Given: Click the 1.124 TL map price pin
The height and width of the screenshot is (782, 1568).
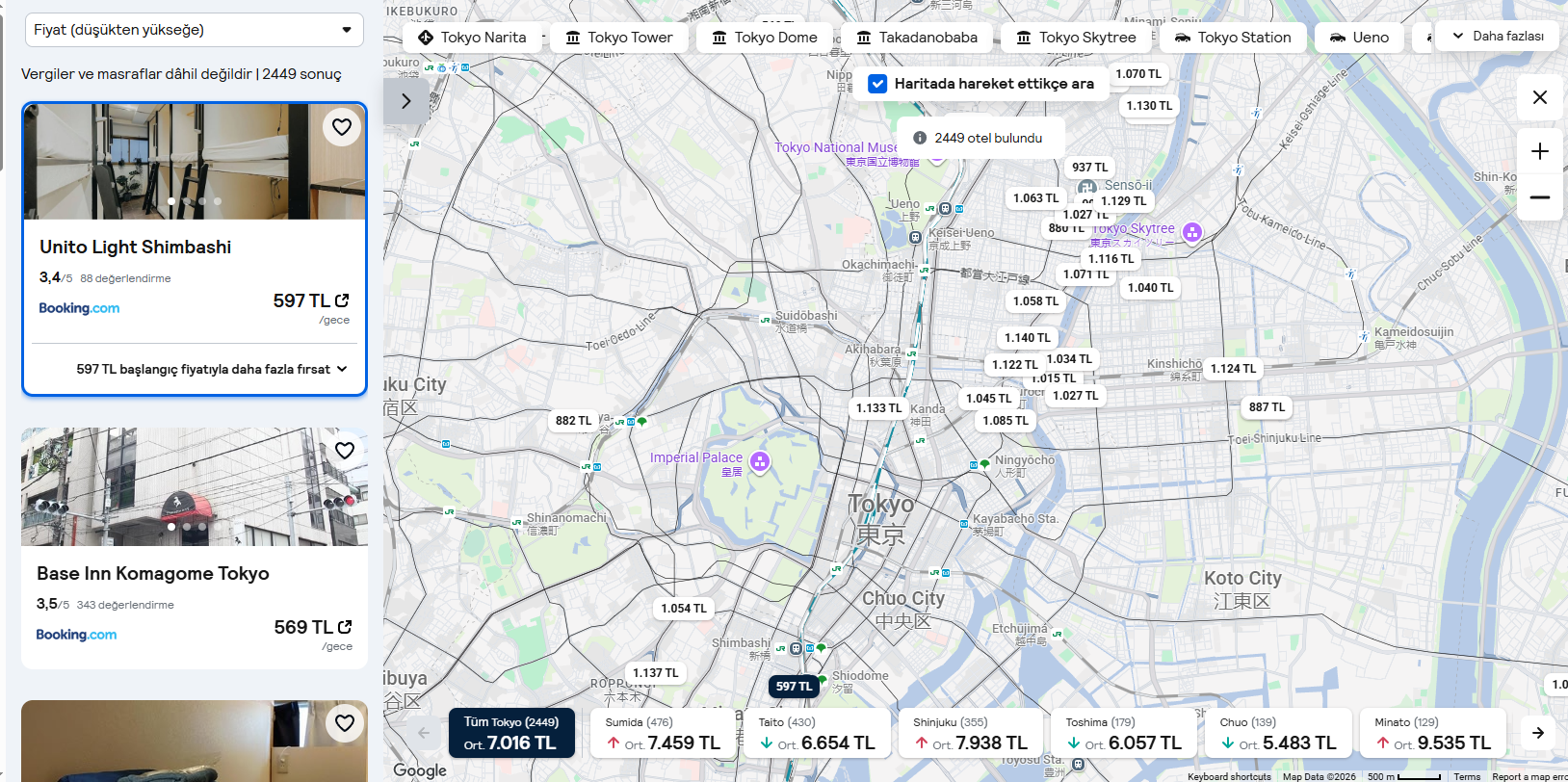Looking at the screenshot, I should [x=1233, y=368].
